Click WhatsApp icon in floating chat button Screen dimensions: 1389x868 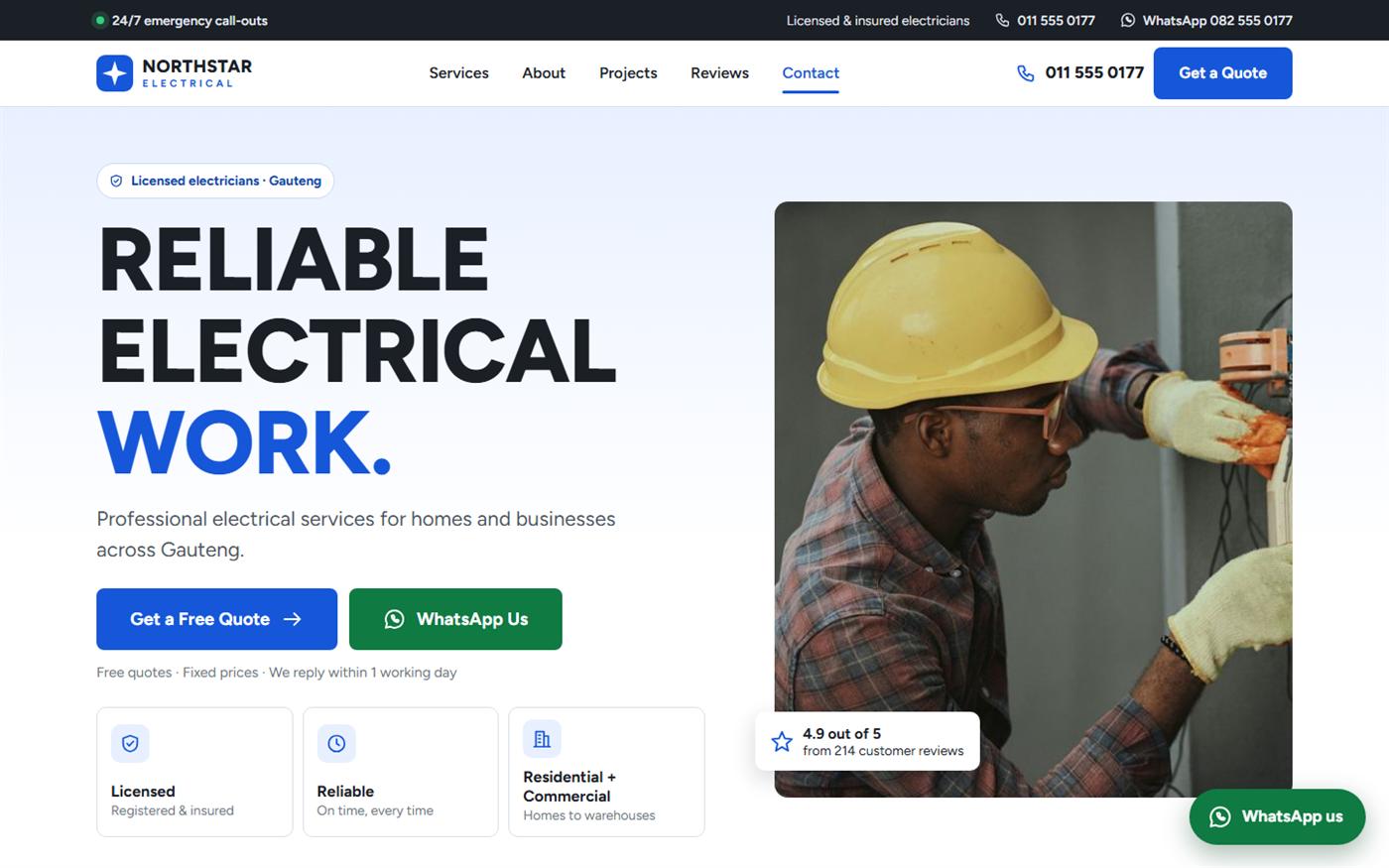point(1220,816)
